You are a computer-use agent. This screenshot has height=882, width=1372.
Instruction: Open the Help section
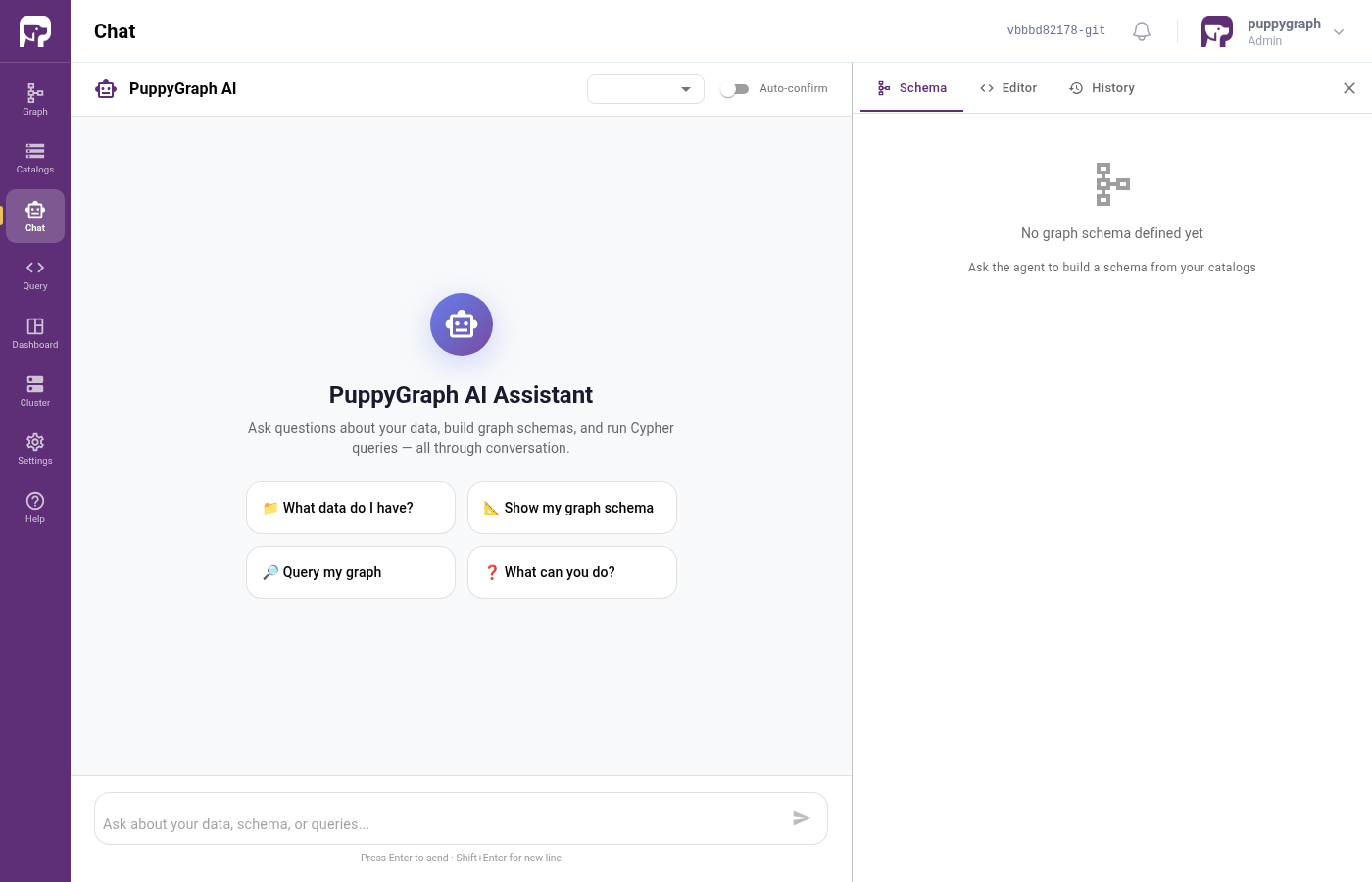[35, 508]
